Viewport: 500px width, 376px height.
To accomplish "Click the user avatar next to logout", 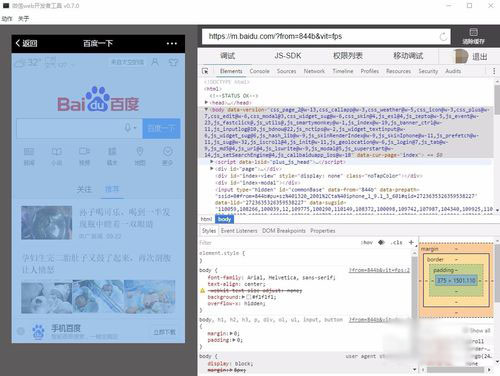I will pyautogui.click(x=462, y=56).
